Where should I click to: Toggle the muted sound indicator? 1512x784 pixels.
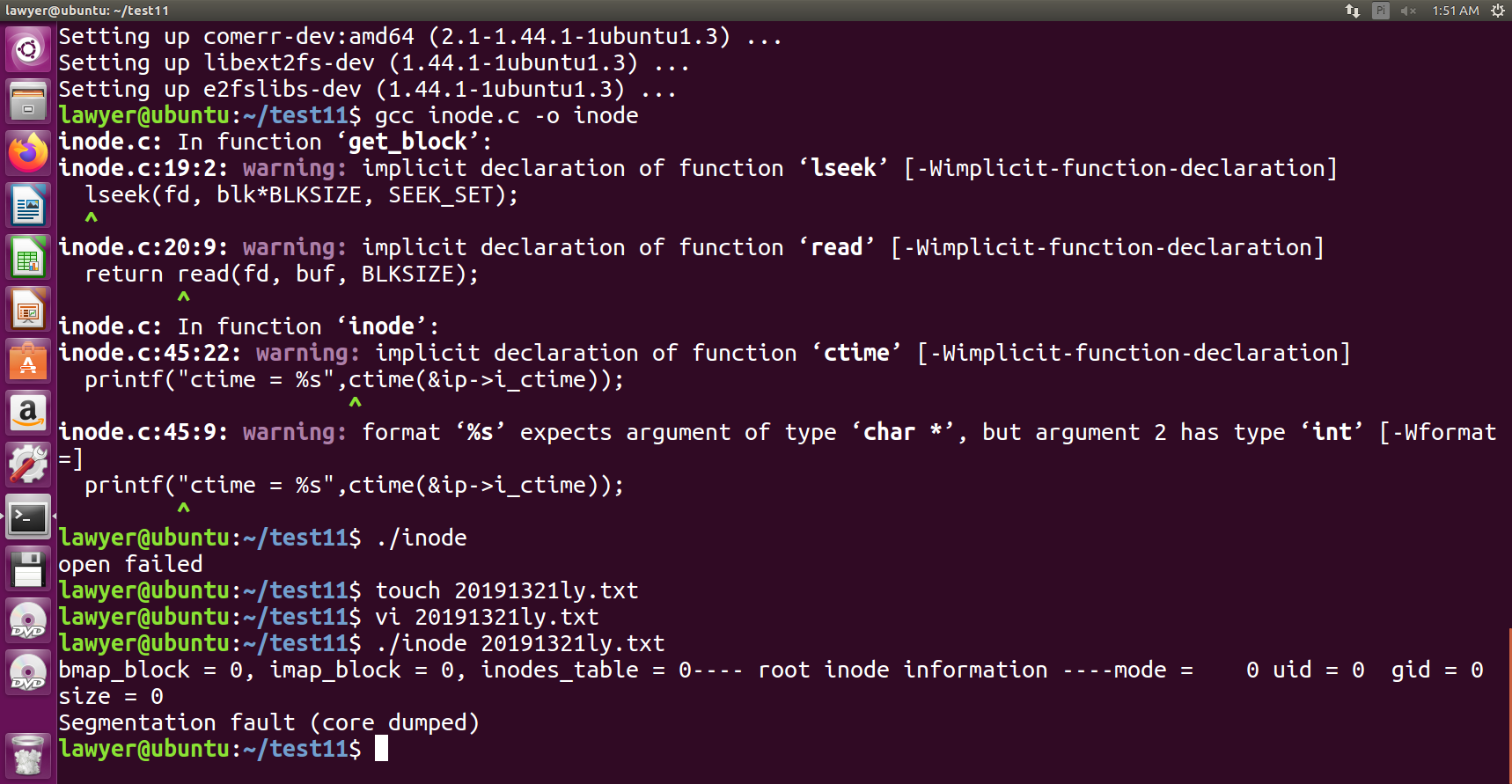[1408, 11]
